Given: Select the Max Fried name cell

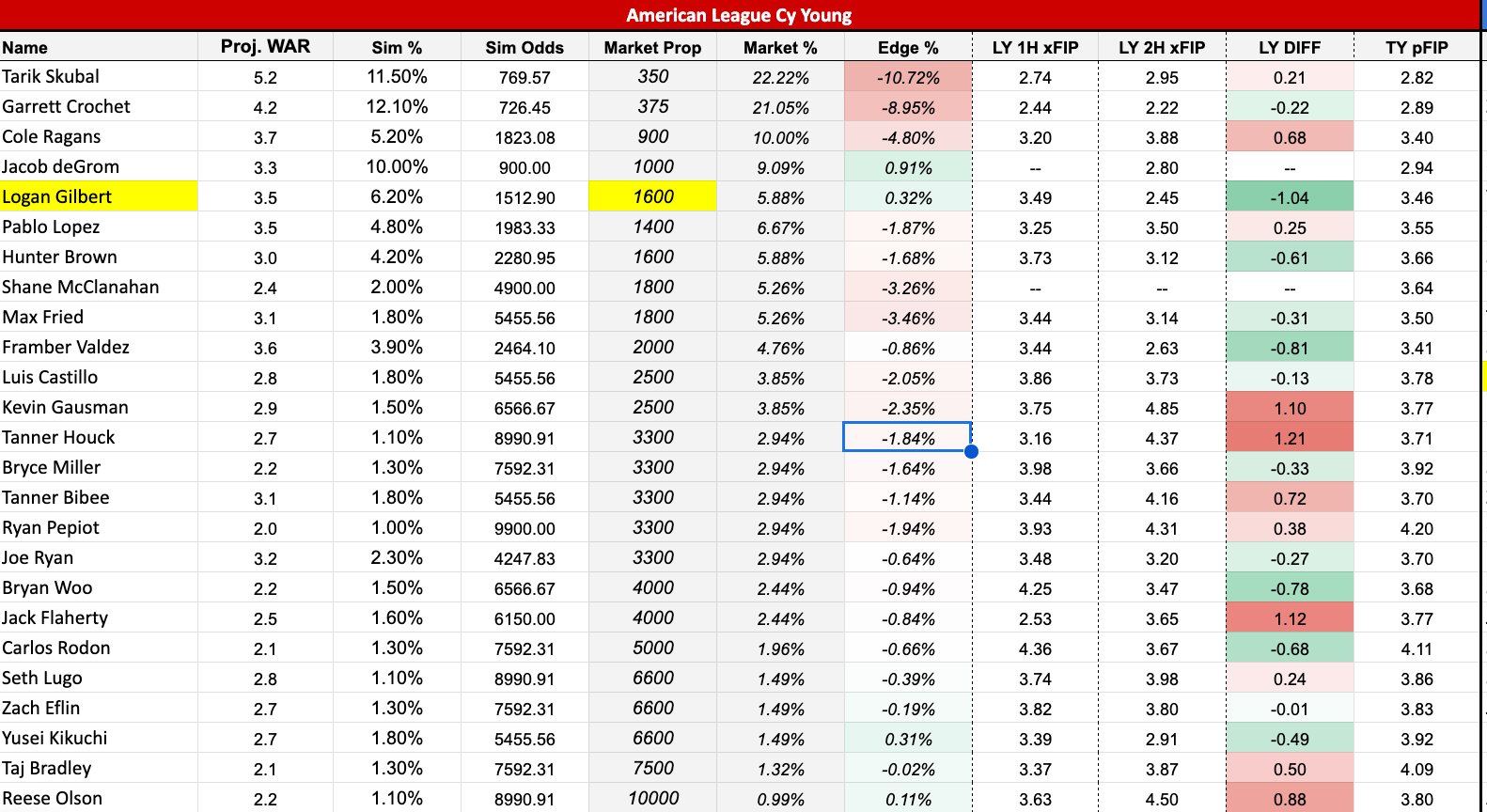Looking at the screenshot, I should point(99,317).
